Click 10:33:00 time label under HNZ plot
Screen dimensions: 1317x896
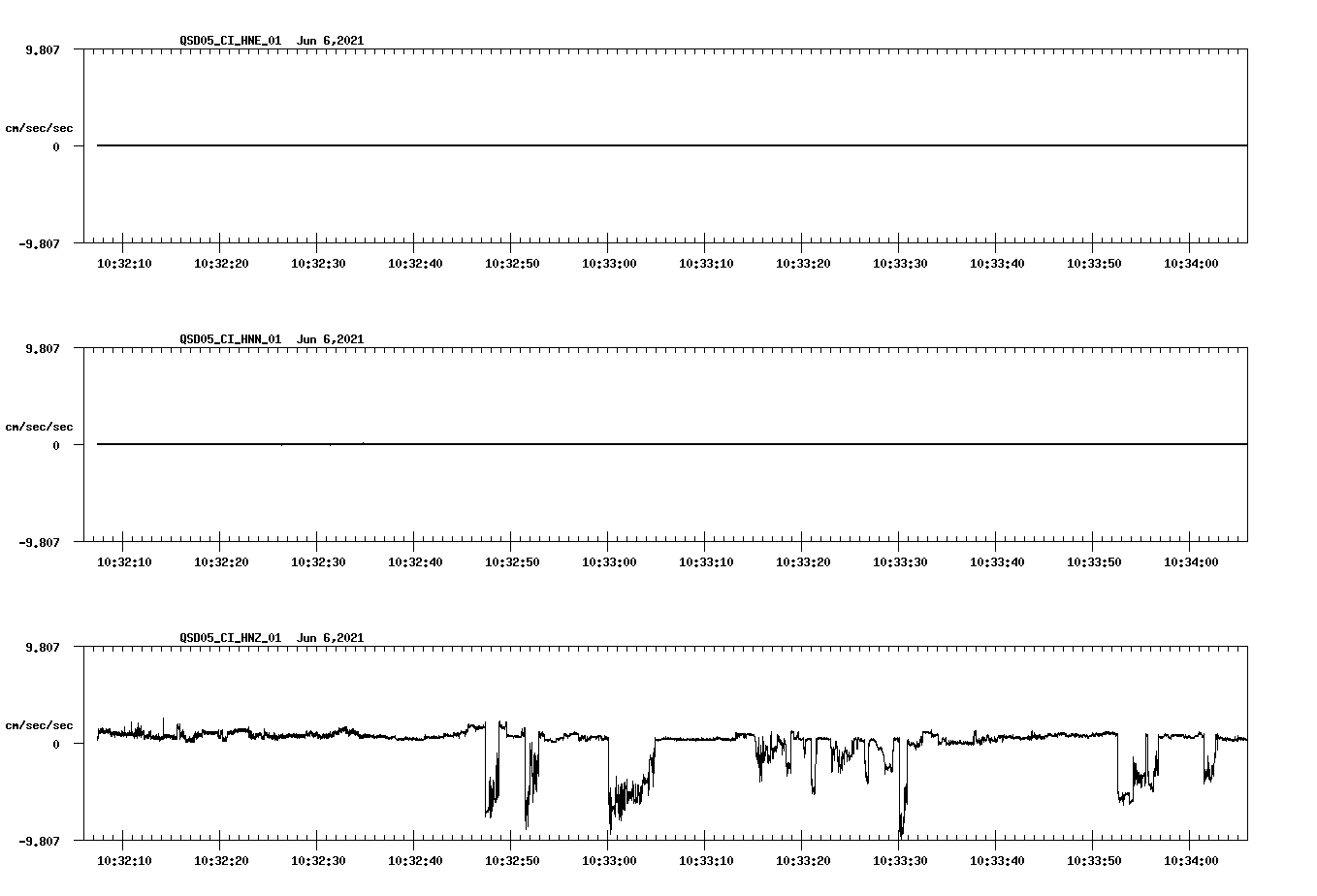tap(609, 861)
